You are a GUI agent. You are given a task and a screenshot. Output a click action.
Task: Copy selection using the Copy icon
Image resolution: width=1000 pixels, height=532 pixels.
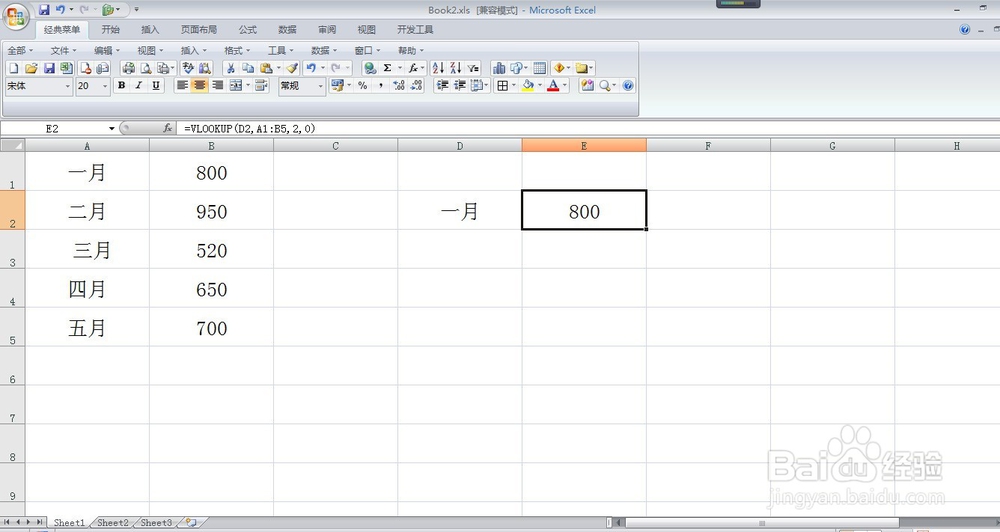coord(248,68)
